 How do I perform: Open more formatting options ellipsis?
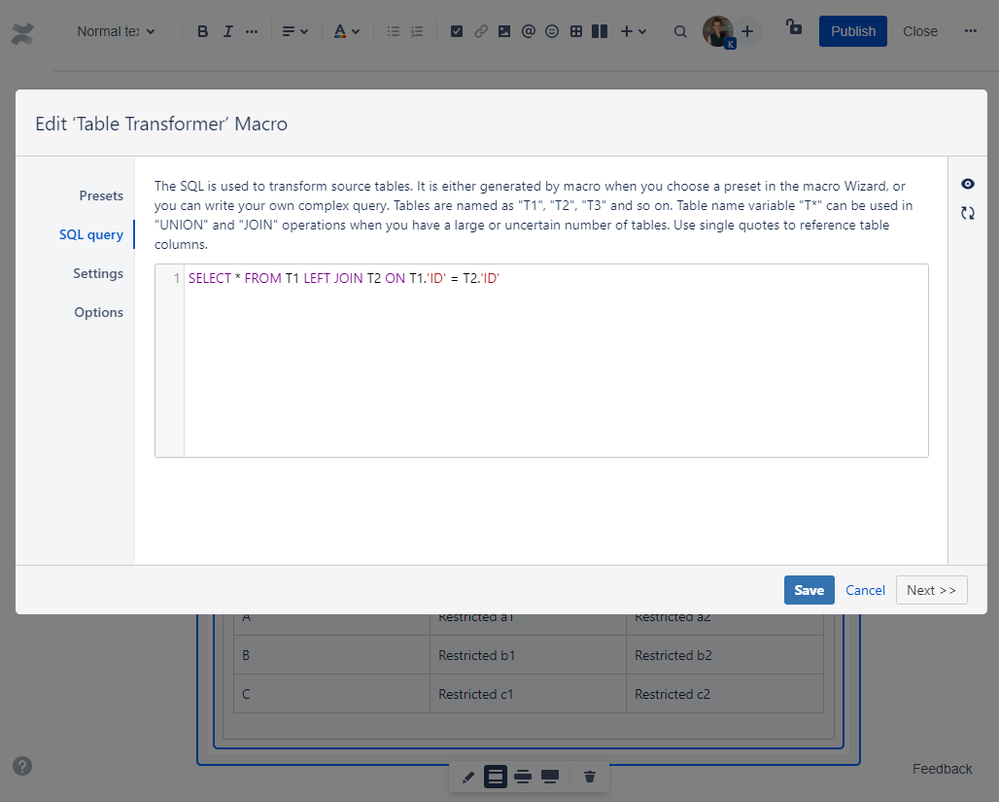pos(252,31)
